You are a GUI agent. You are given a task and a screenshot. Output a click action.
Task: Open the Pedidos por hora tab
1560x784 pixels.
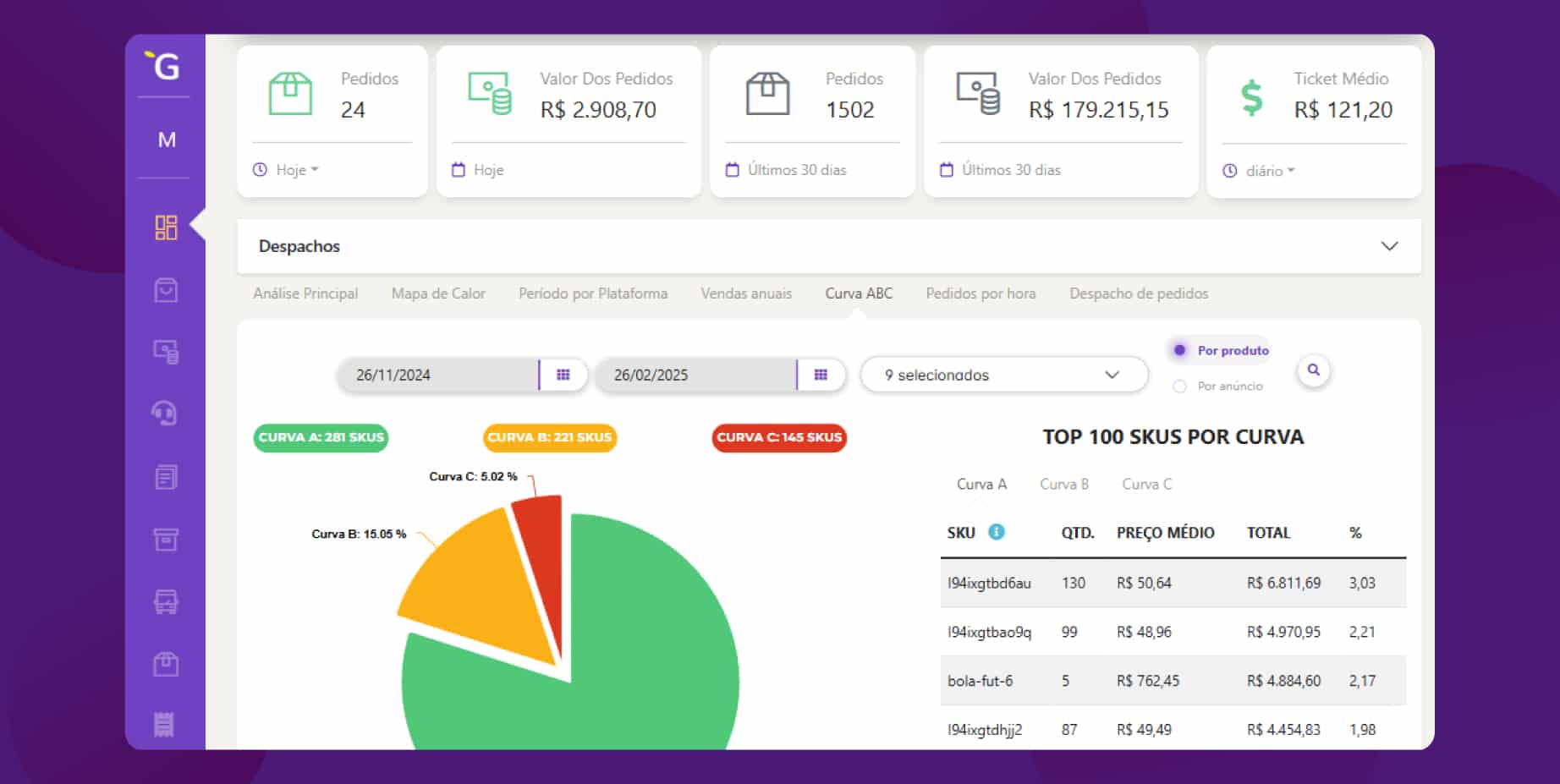(980, 293)
